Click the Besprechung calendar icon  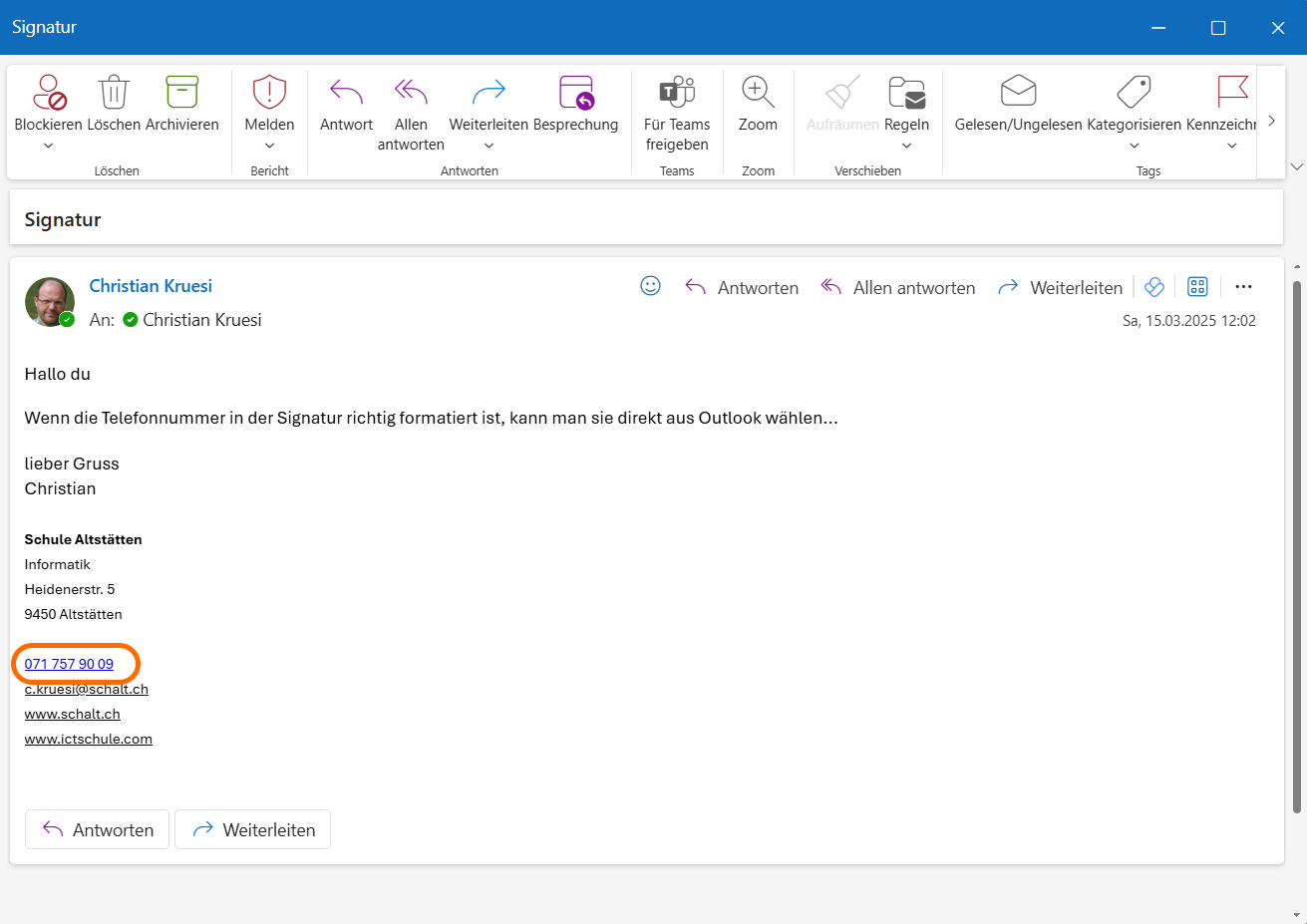pos(576,92)
